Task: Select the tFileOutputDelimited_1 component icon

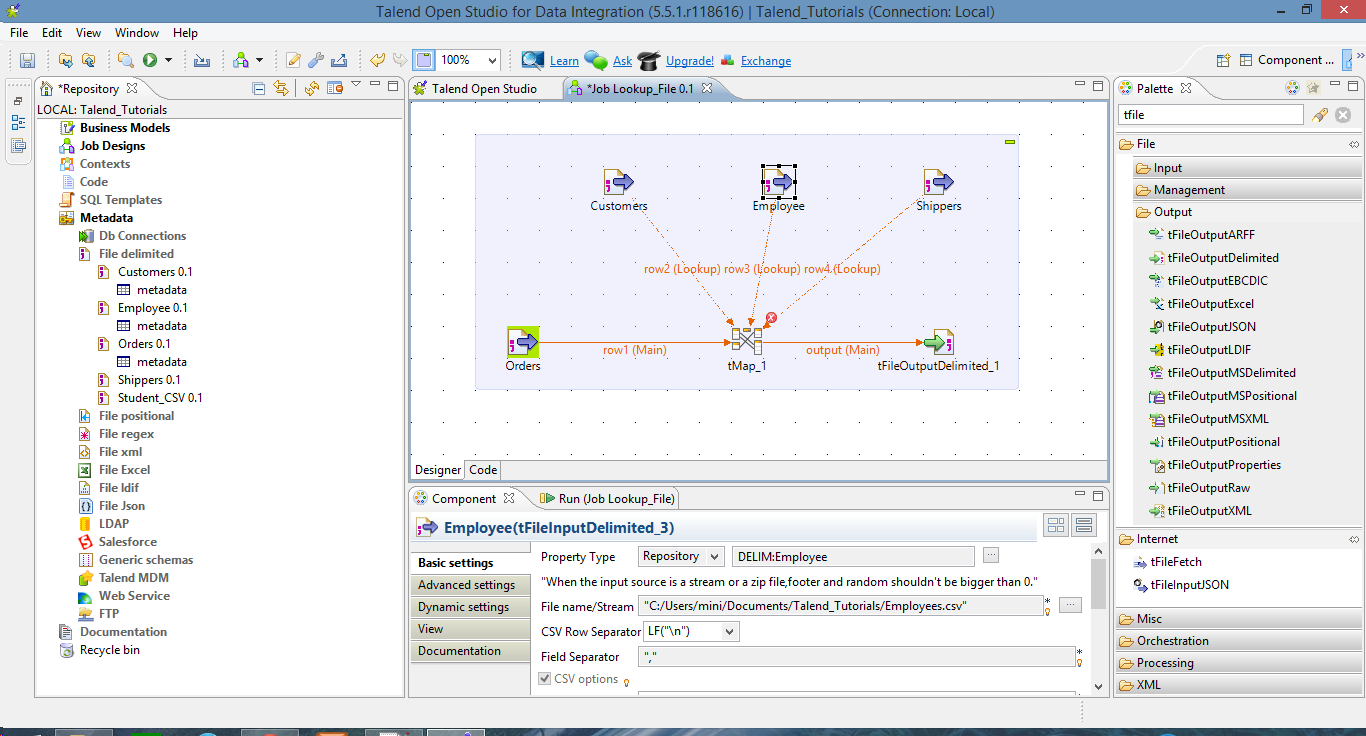Action: point(938,342)
